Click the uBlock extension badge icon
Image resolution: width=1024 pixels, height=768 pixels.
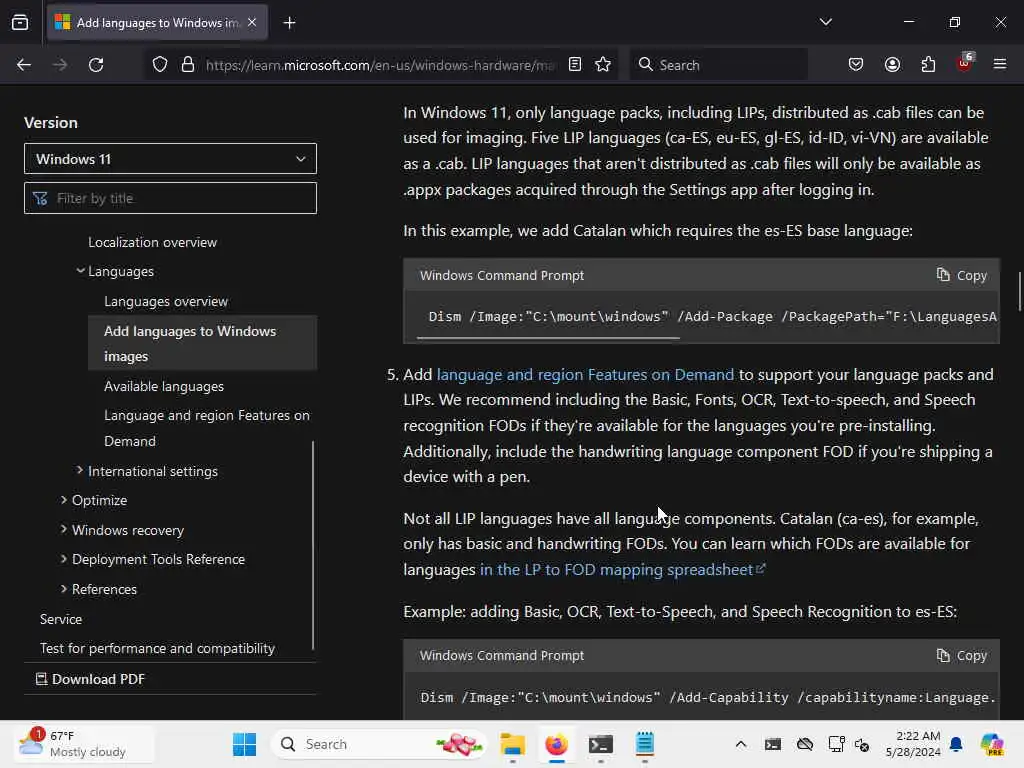coord(965,63)
